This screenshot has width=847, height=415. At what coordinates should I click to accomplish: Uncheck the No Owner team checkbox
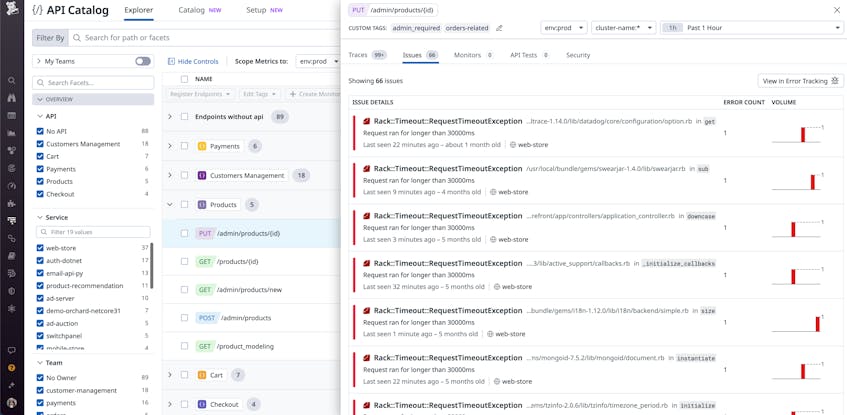click(39, 378)
